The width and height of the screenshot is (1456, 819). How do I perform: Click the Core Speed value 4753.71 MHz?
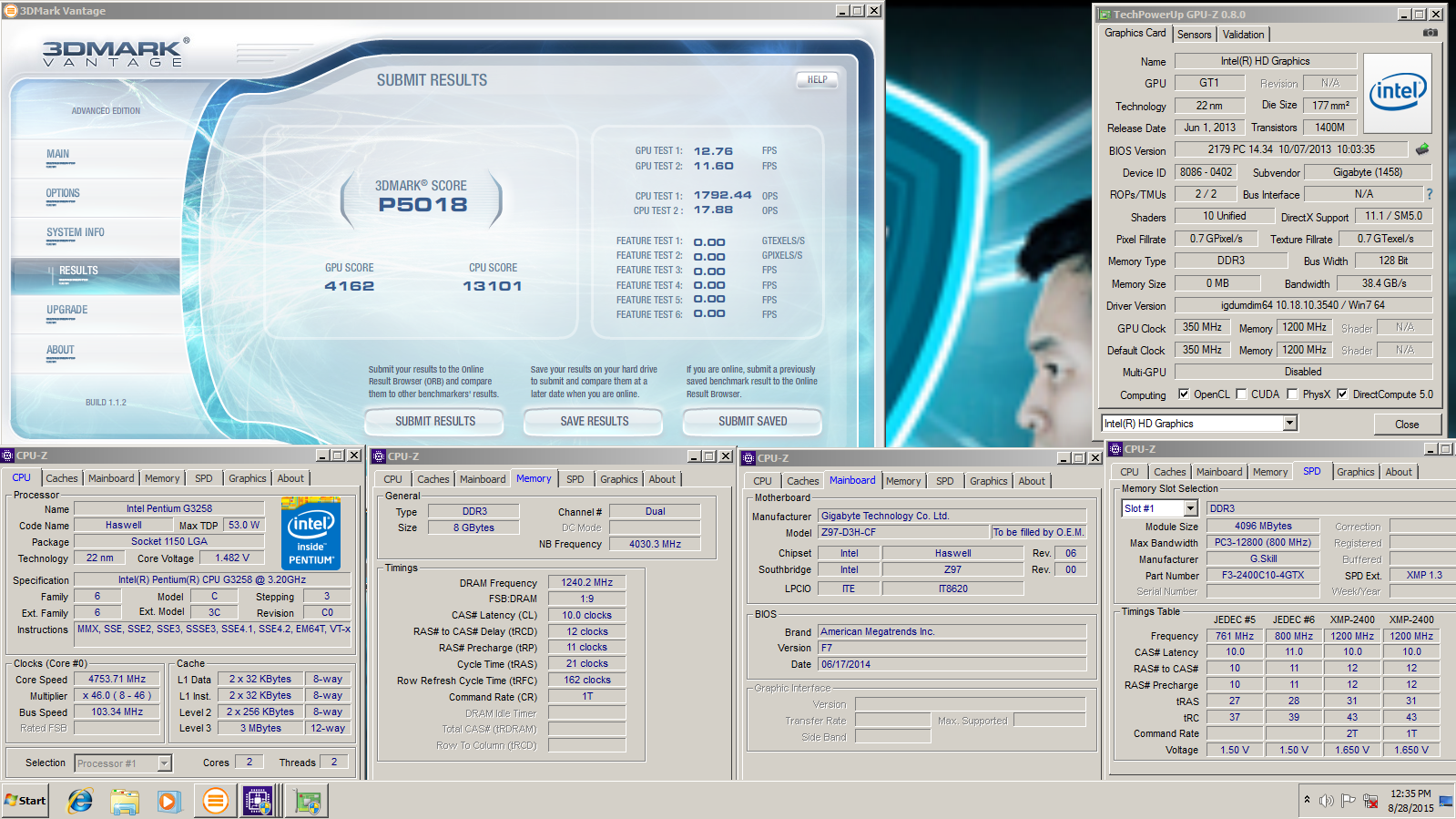(117, 679)
